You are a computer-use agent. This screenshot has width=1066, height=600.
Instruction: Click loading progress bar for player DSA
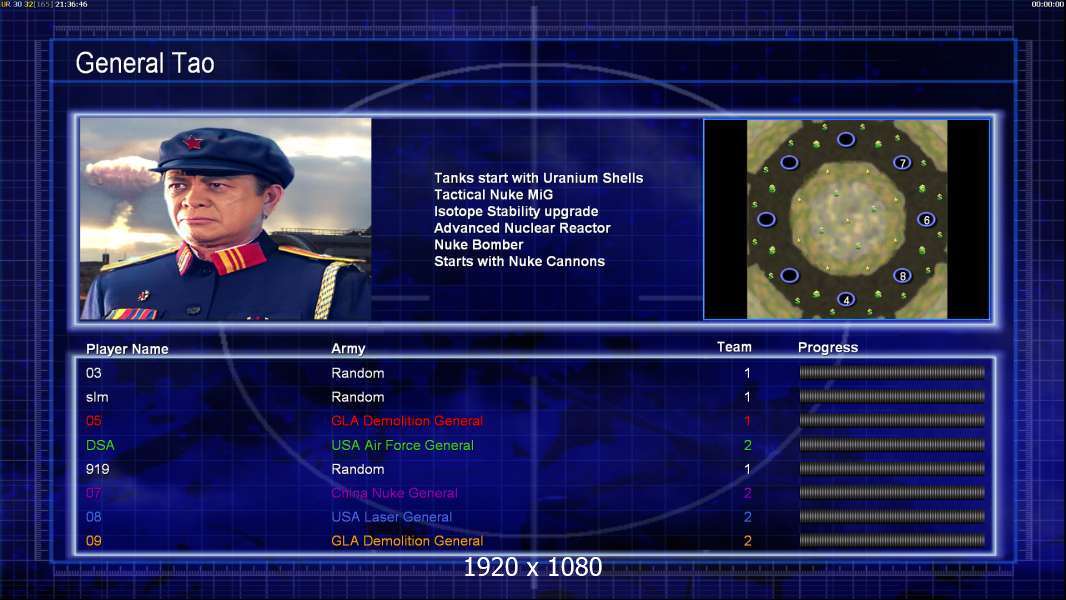[892, 444]
